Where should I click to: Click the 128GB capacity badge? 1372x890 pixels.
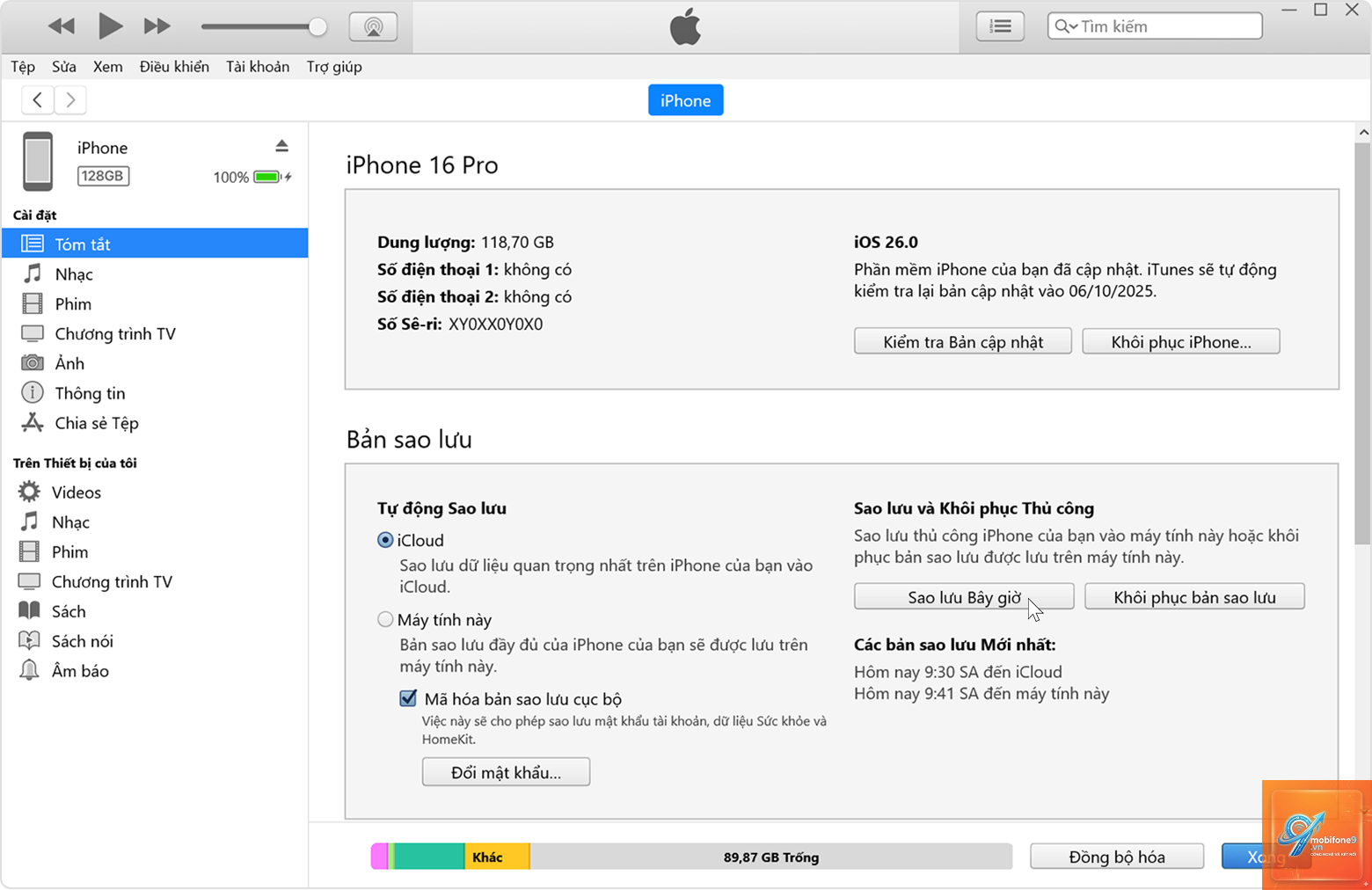click(x=103, y=176)
